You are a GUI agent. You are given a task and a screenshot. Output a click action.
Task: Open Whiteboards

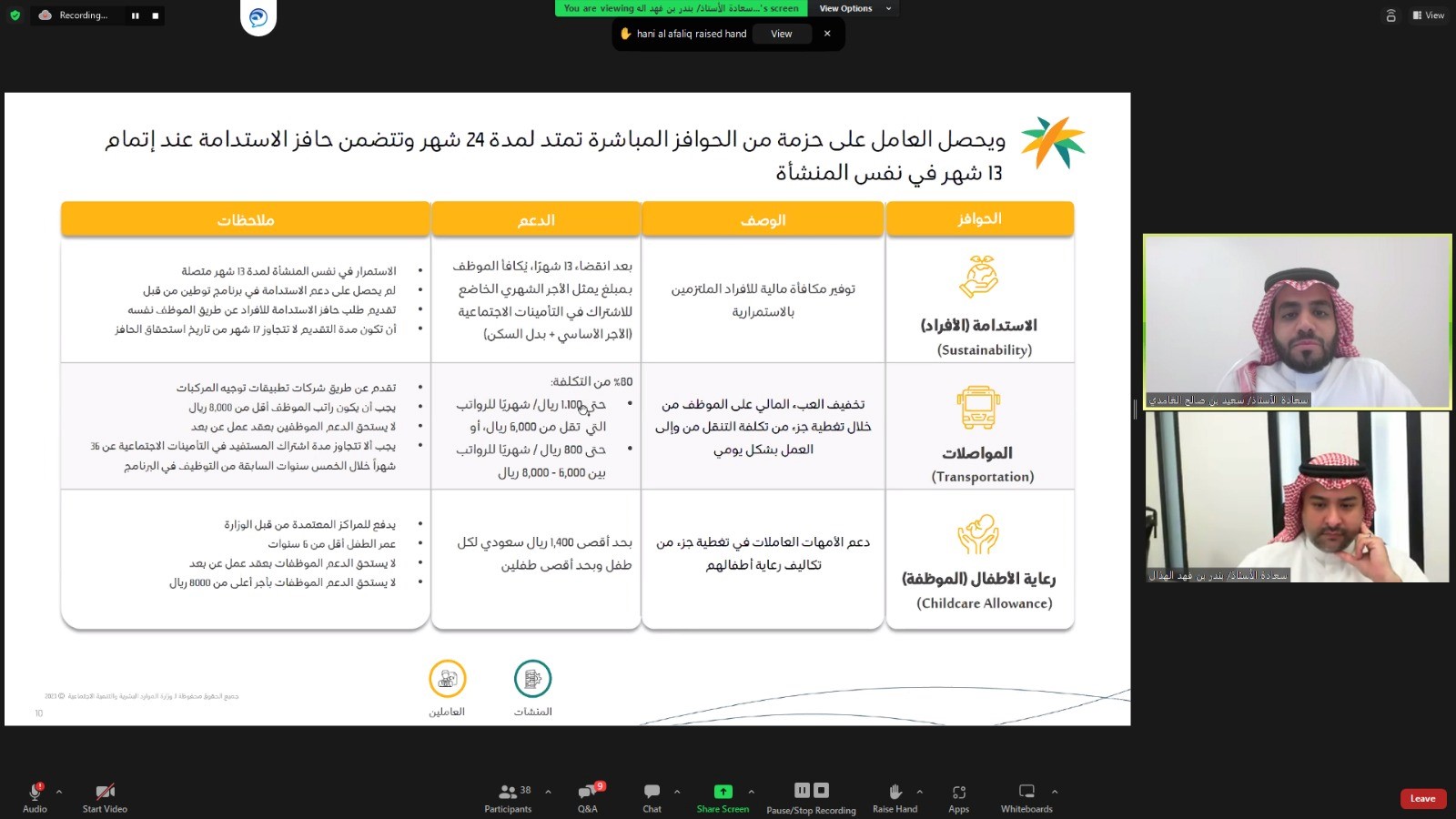click(1026, 797)
